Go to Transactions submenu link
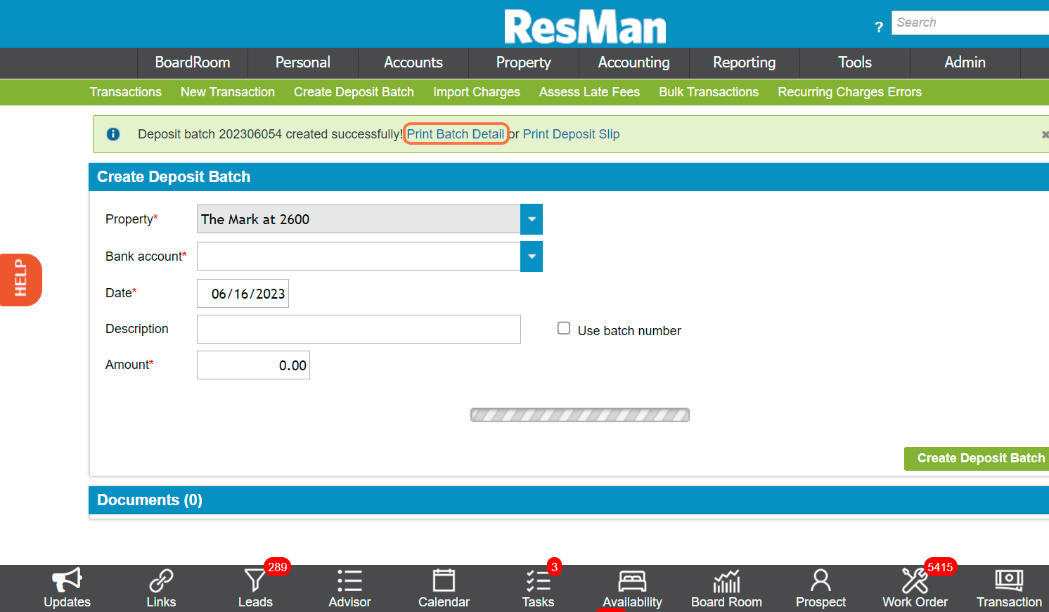1049x612 pixels. coord(126,92)
